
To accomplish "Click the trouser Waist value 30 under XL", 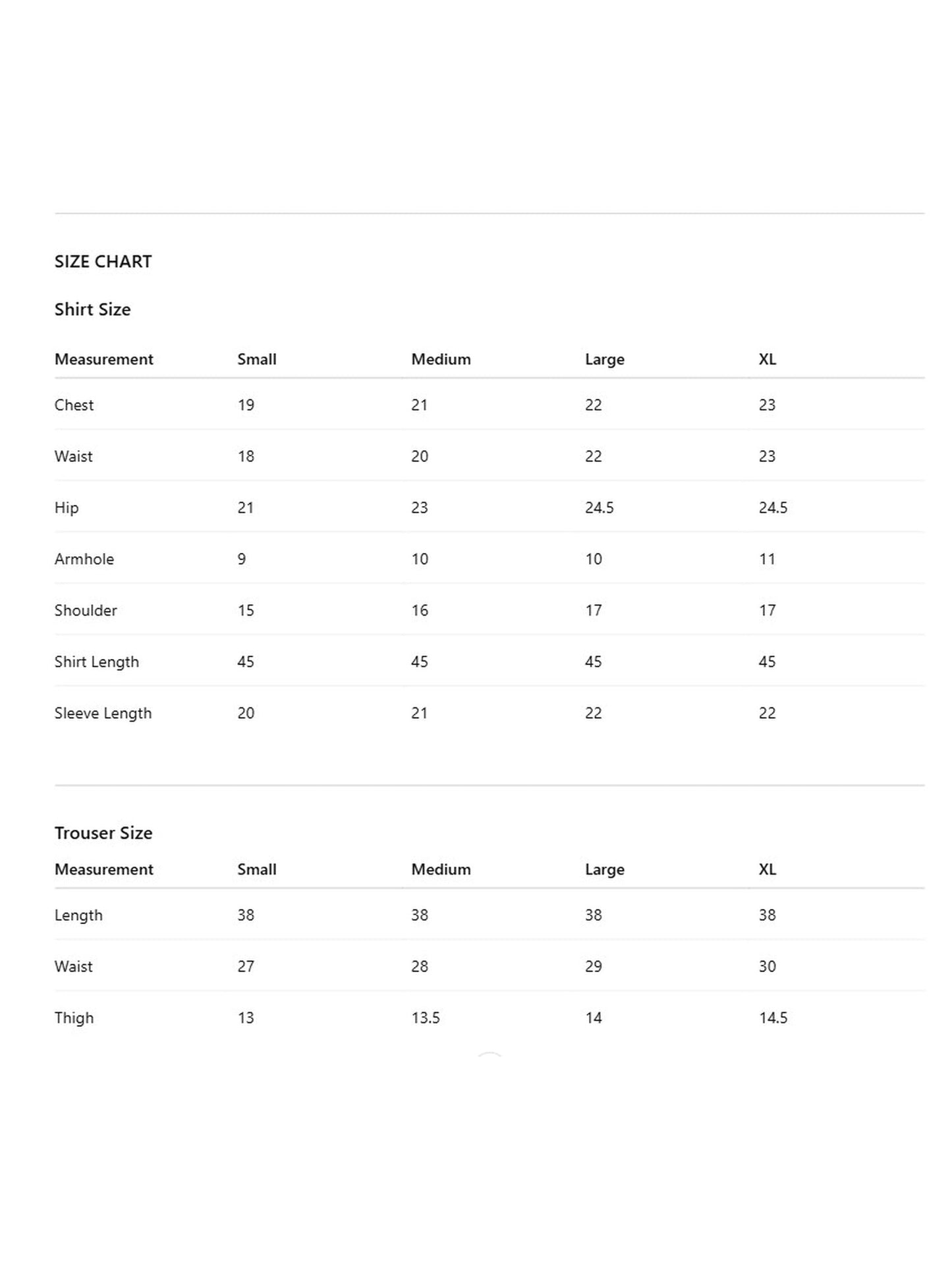I will [768, 966].
